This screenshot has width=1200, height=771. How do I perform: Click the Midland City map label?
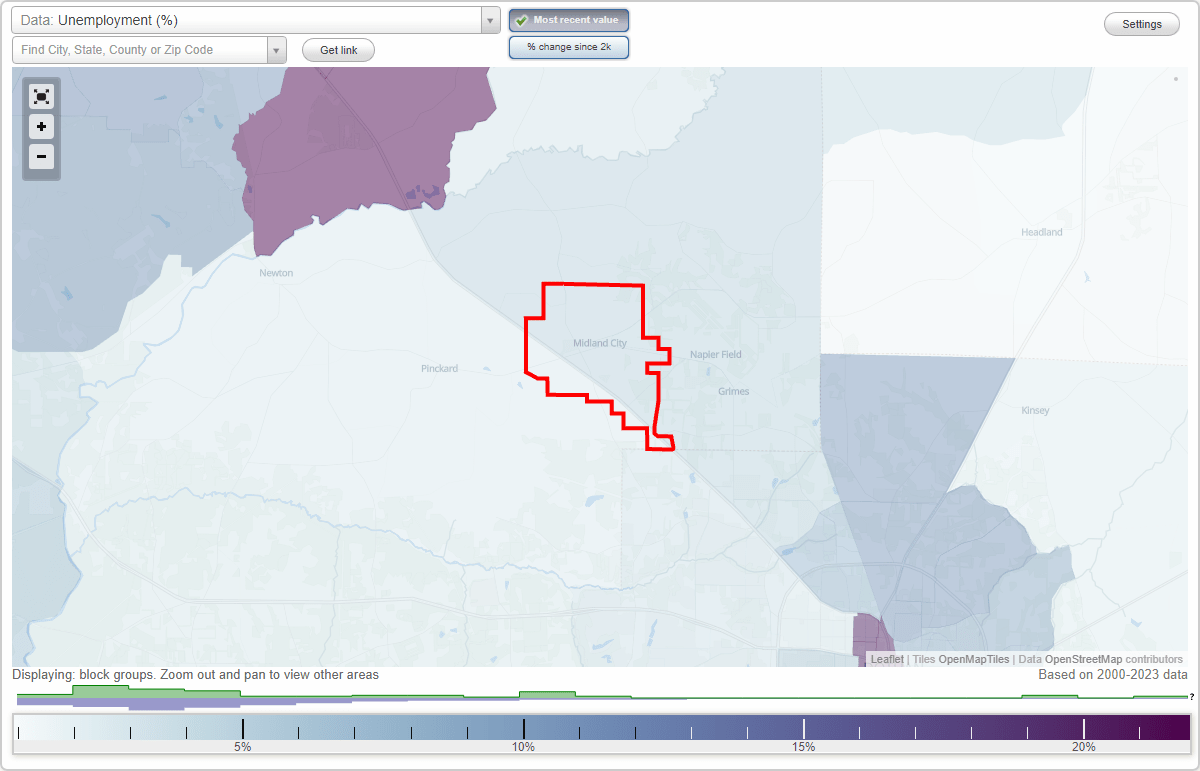coord(600,343)
